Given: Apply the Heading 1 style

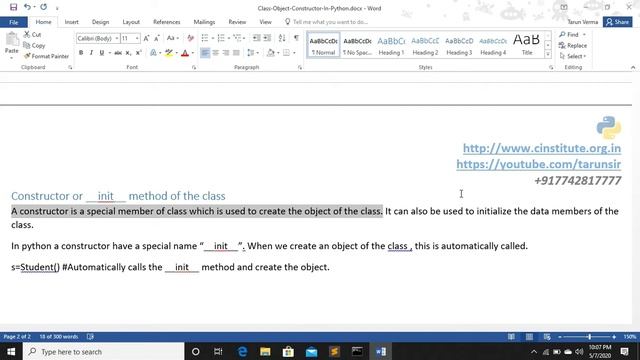Looking at the screenshot, I should point(391,45).
